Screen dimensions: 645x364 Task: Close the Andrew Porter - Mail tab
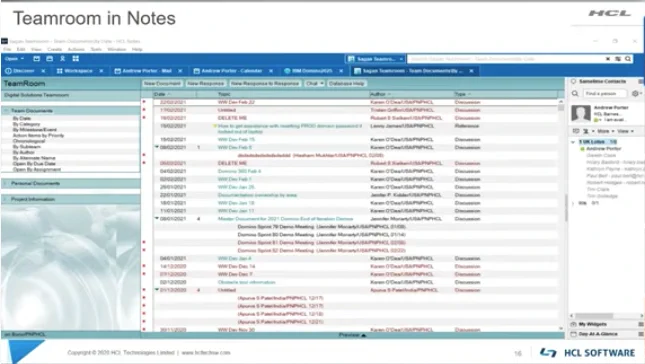[x=180, y=71]
